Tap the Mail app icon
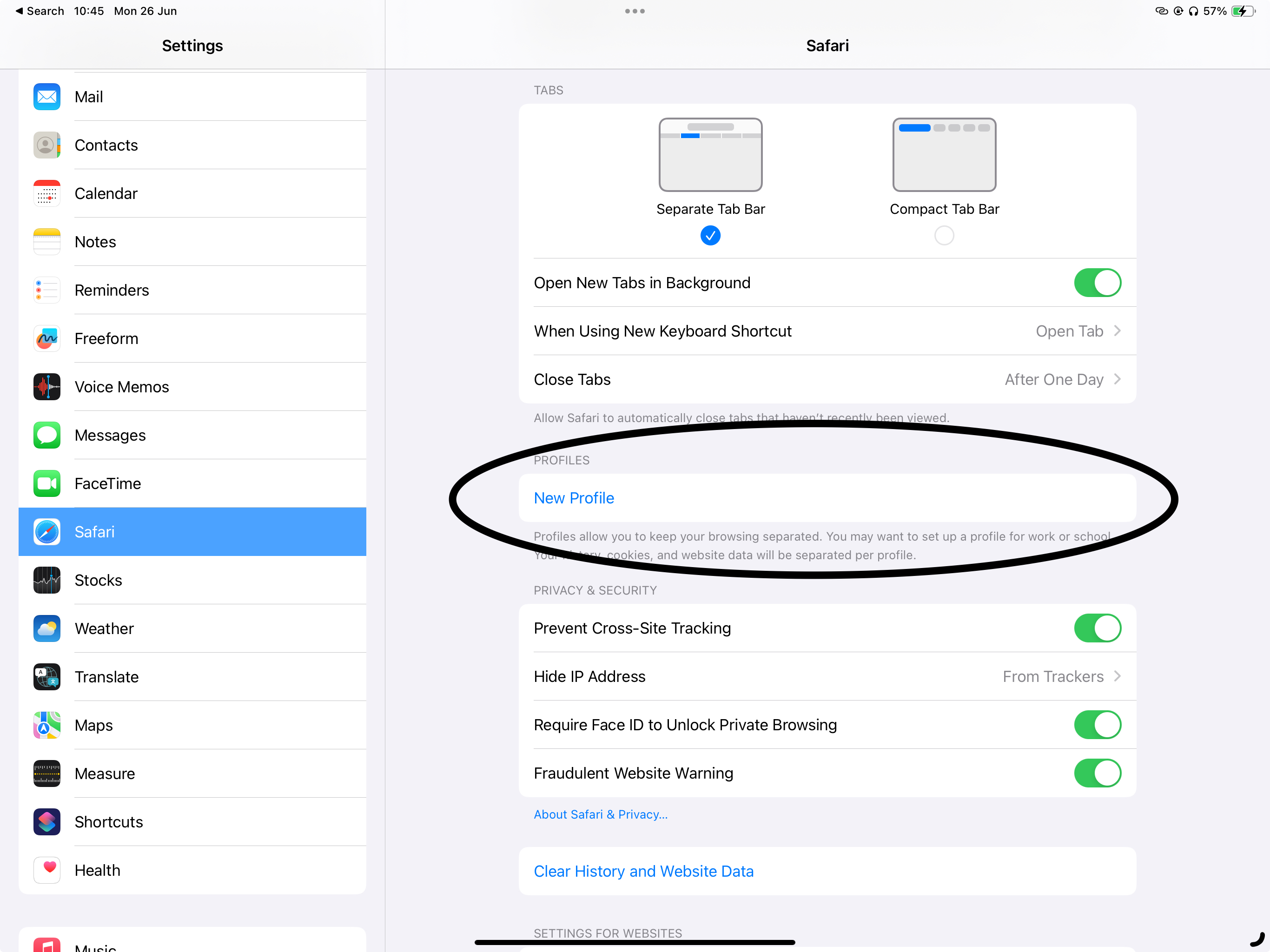1270x952 pixels. 46,97
